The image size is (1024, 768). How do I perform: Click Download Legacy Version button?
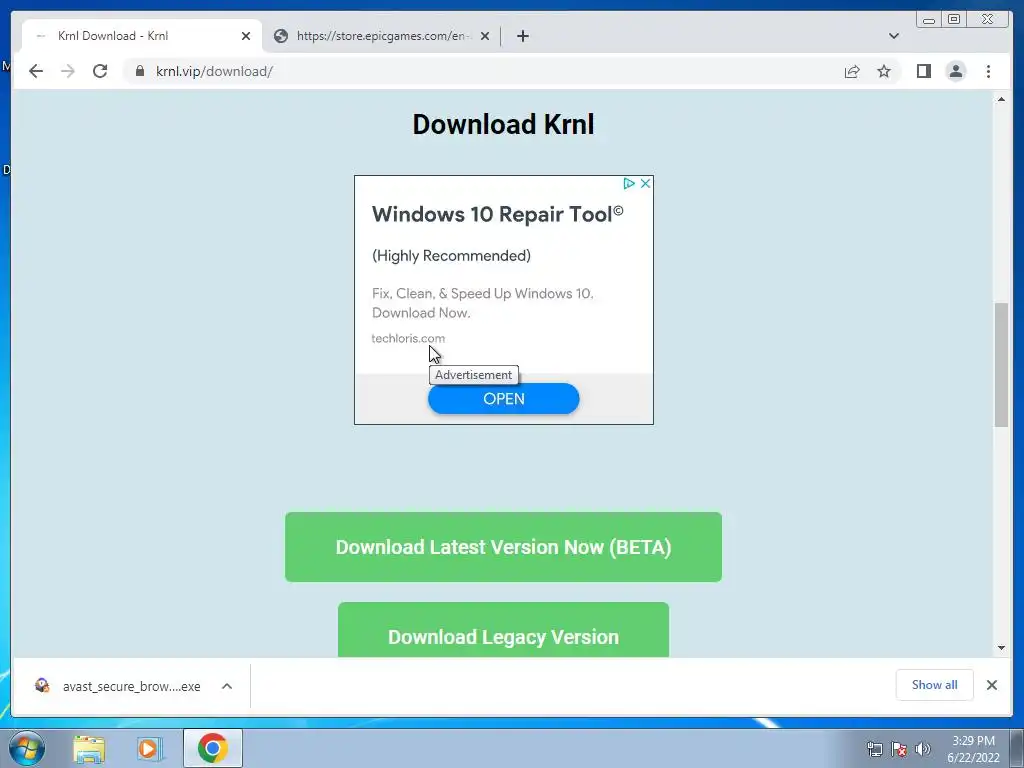[504, 630]
